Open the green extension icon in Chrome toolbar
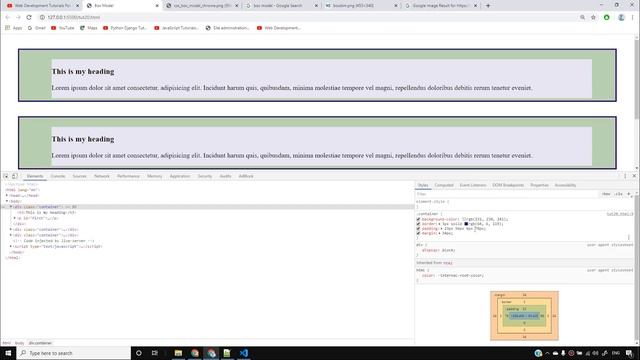 tap(607, 17)
